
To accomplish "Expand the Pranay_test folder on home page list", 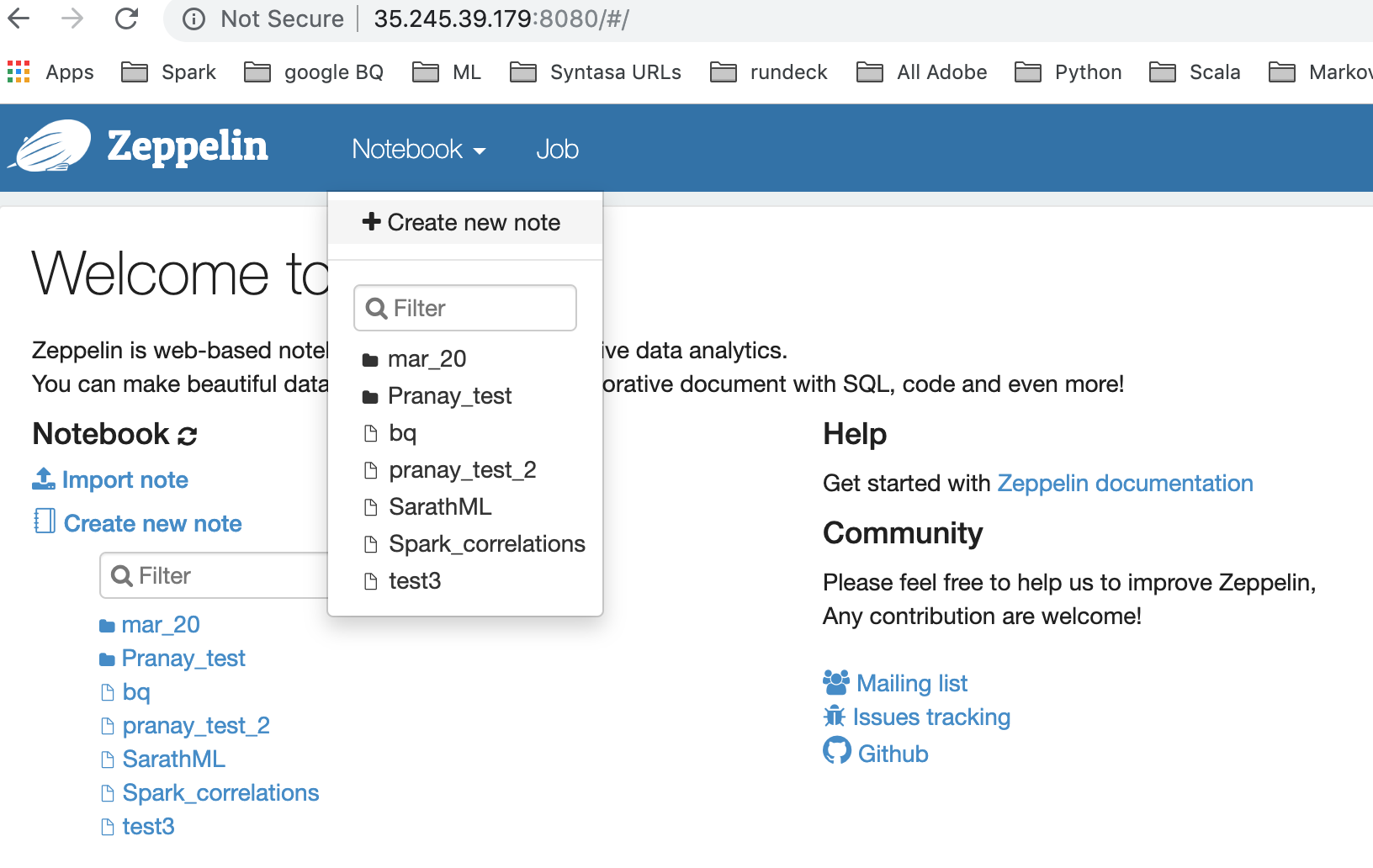I will (183, 659).
